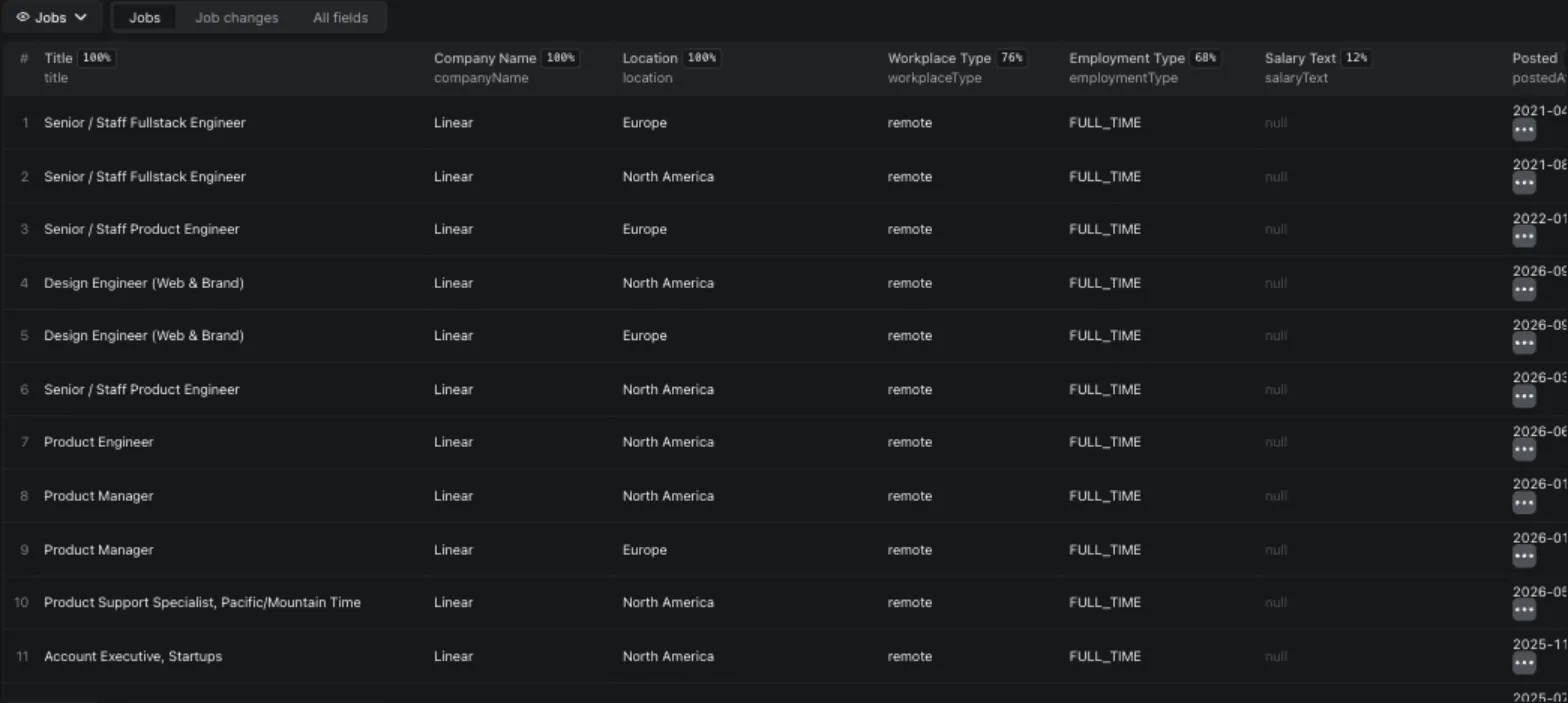The width and height of the screenshot is (1568, 703).
Task: Click the 68% badge beside Employment Type
Action: 1206,58
